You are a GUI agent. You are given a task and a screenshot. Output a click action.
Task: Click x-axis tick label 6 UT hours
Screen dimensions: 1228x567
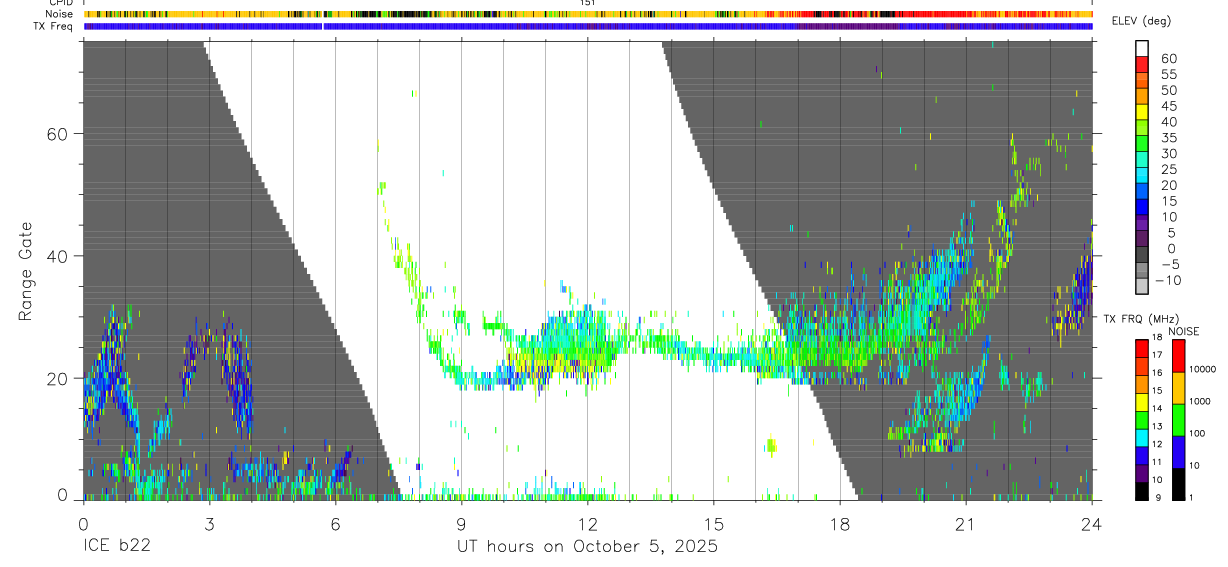[x=335, y=523]
